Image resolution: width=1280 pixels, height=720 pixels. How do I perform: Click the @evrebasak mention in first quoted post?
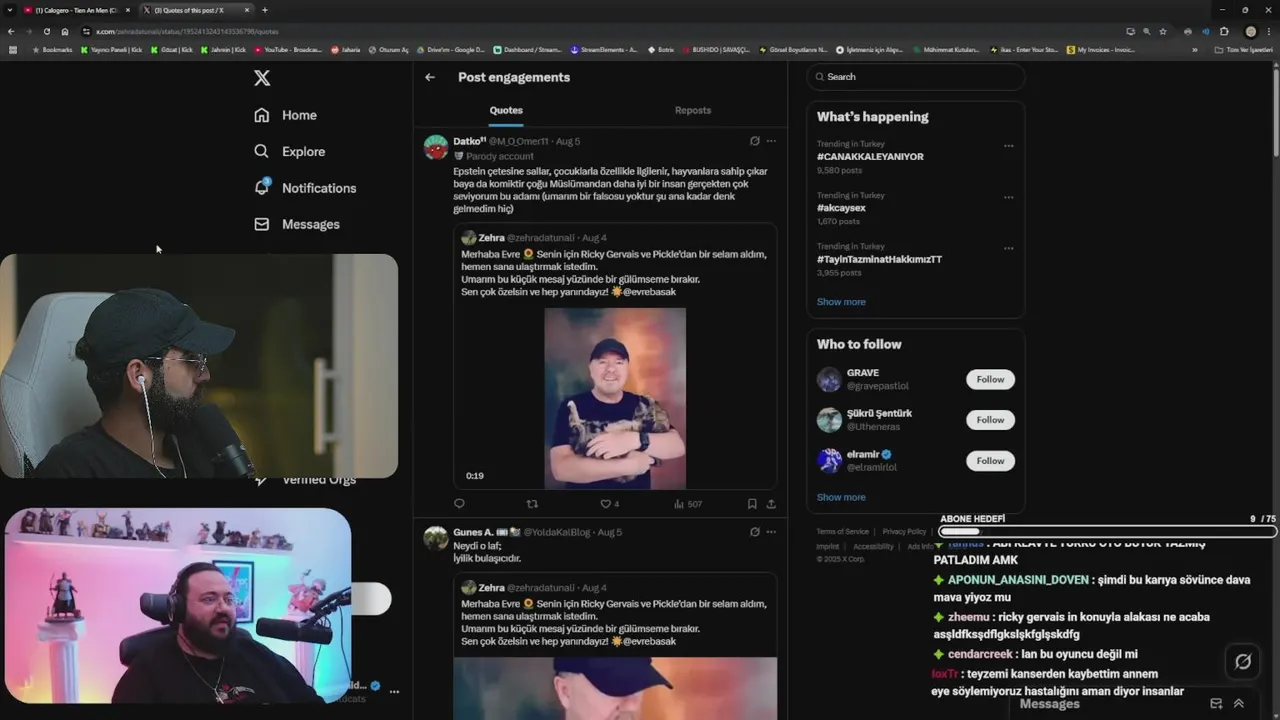(x=649, y=292)
